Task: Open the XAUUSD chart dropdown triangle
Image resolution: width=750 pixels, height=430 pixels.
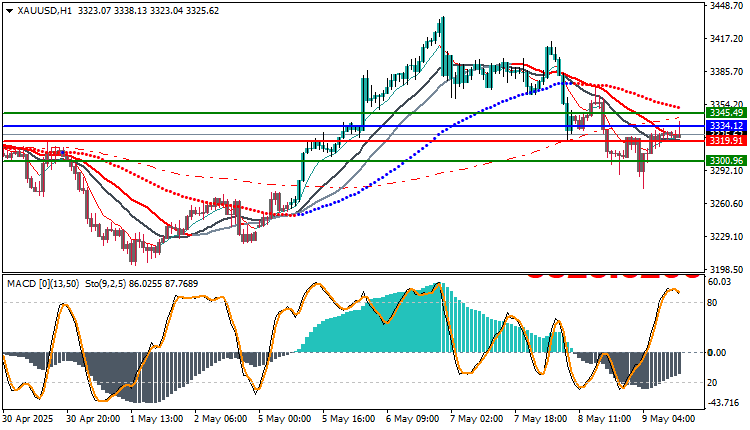Action: coord(10,11)
